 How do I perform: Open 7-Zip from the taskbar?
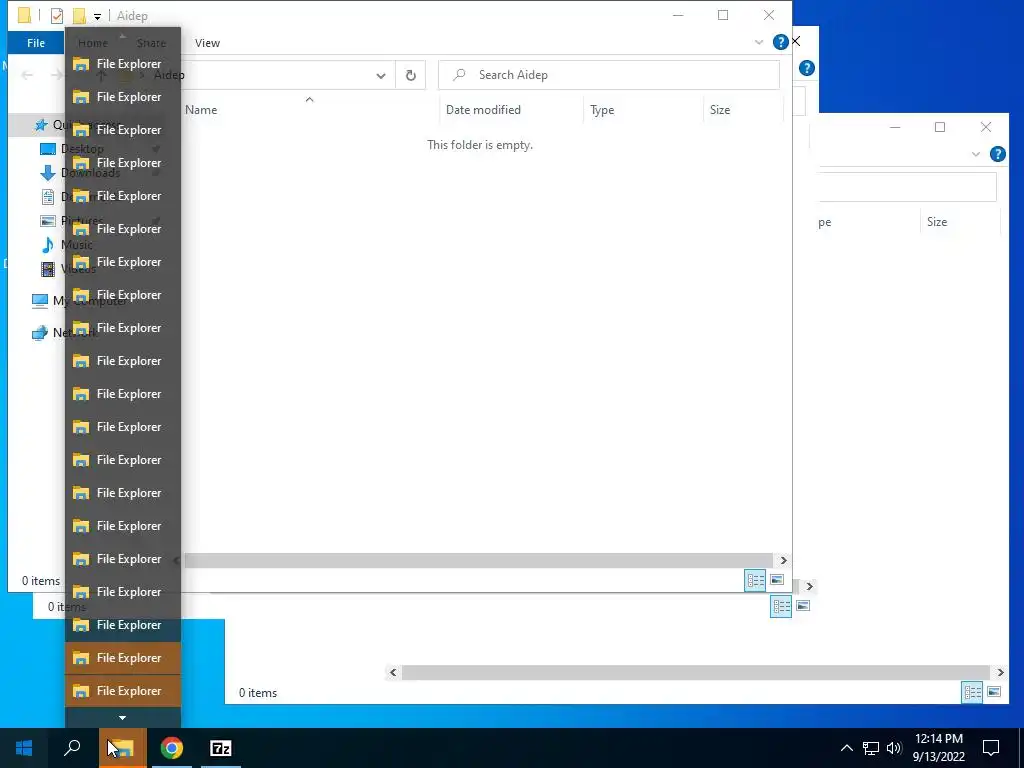221,748
